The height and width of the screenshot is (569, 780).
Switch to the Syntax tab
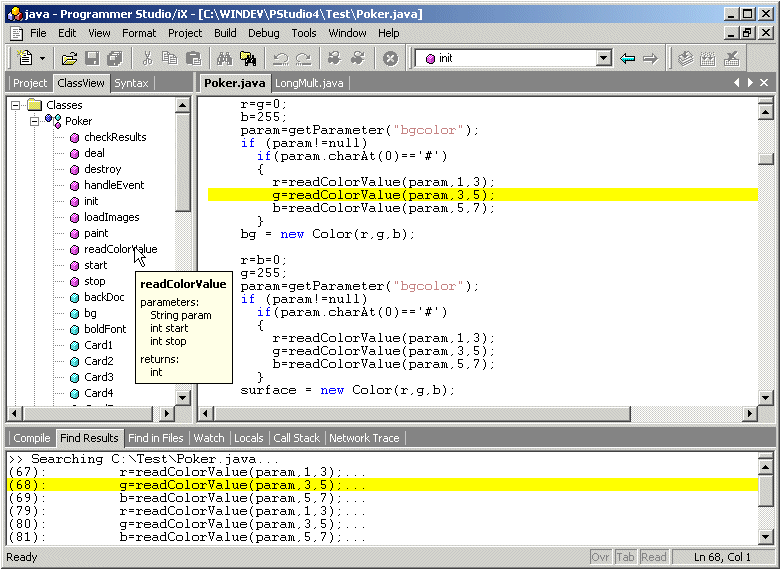tap(131, 83)
